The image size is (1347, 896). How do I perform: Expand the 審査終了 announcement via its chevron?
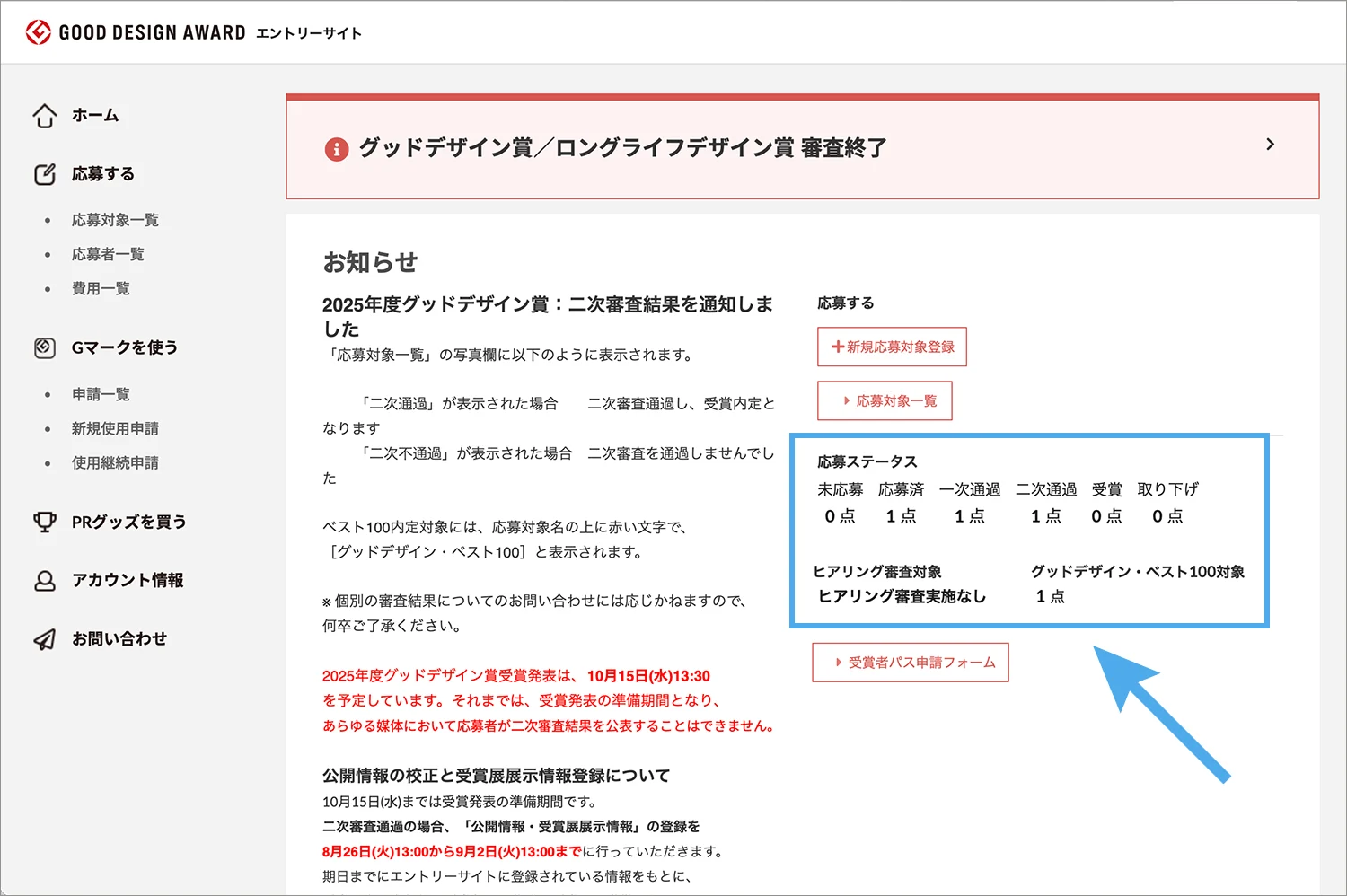[1270, 144]
